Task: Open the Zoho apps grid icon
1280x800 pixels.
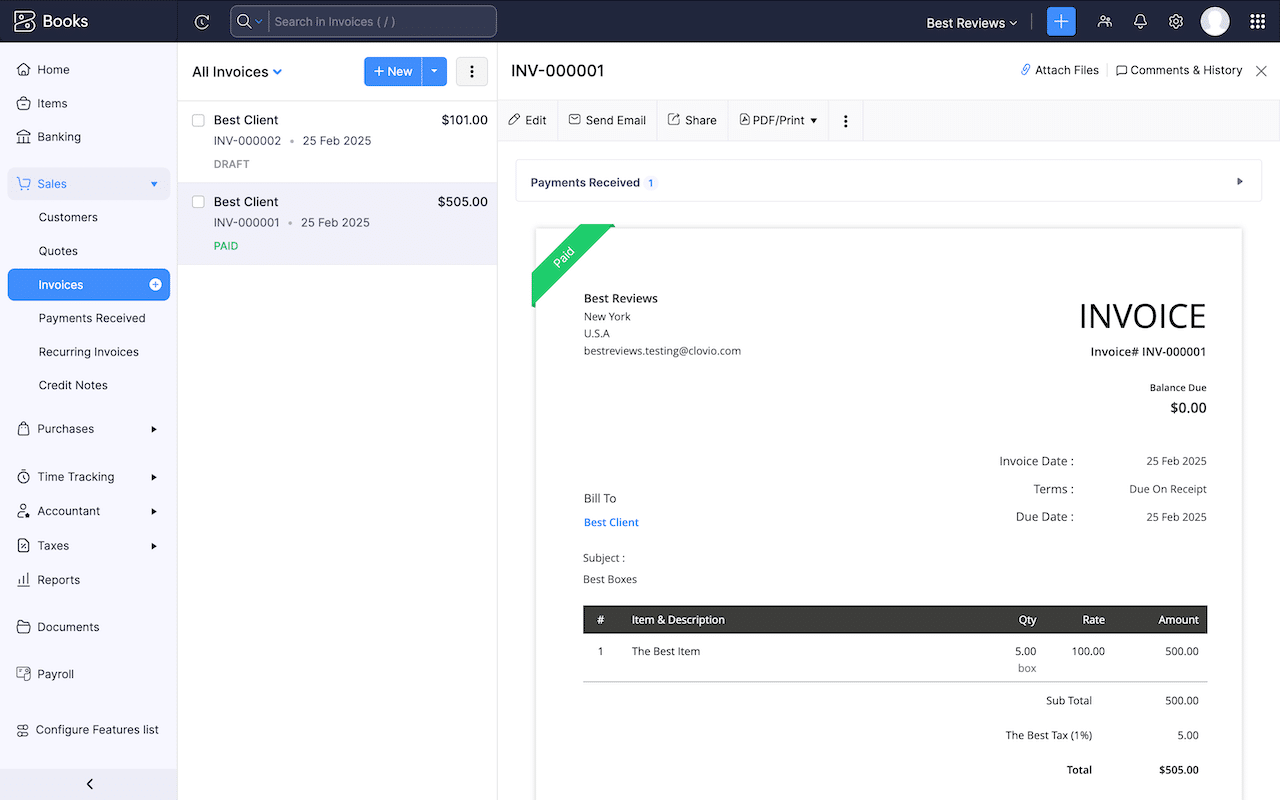Action: click(x=1257, y=21)
